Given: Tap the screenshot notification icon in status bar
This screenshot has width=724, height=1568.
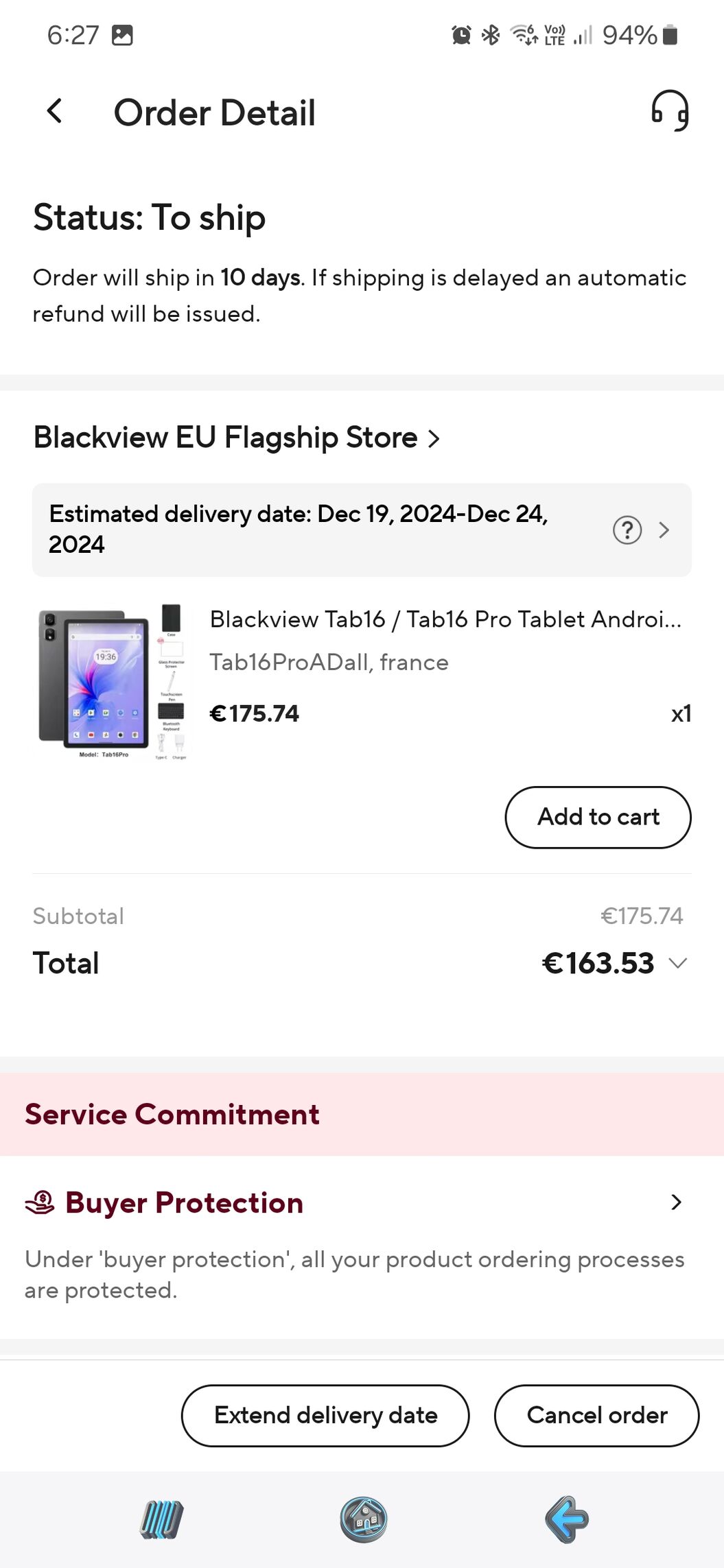Looking at the screenshot, I should tap(122, 35).
